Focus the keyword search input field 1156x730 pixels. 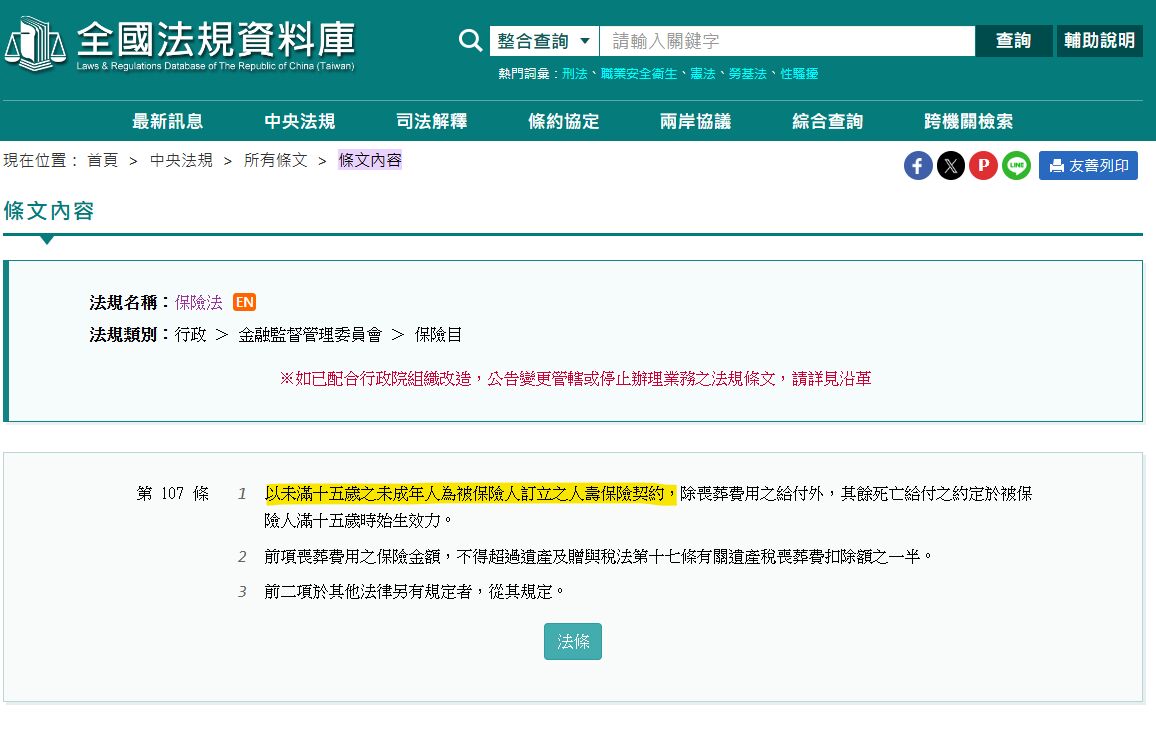tap(787, 41)
